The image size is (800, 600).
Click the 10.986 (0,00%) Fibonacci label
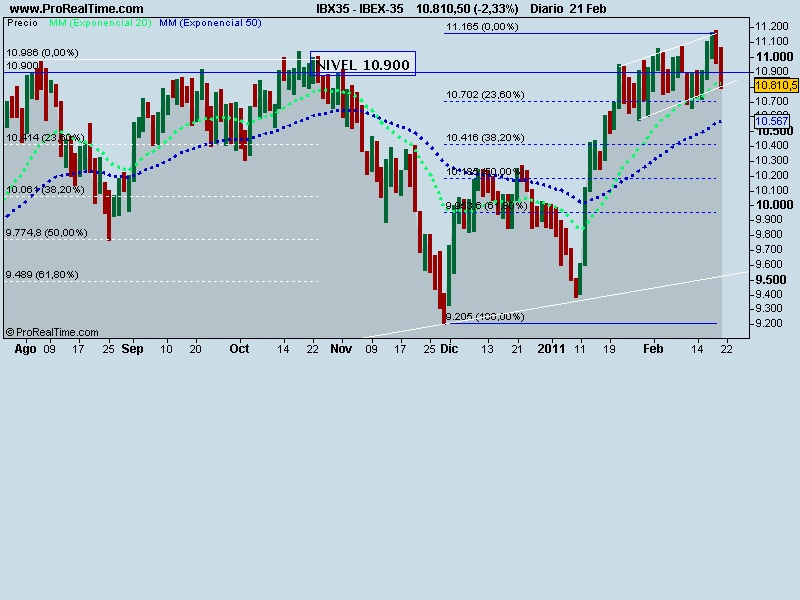tap(42, 53)
